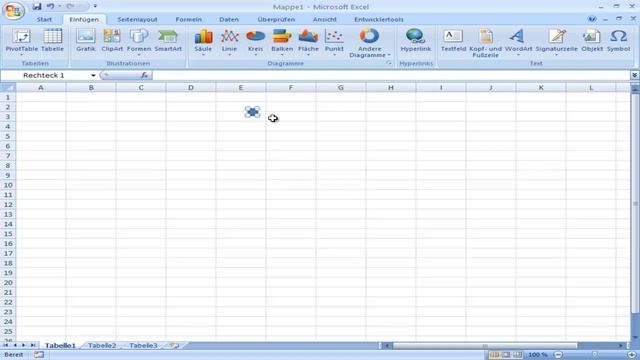This screenshot has width=640, height=360.
Task: Open the Formen shapes gallery
Action: (x=139, y=41)
